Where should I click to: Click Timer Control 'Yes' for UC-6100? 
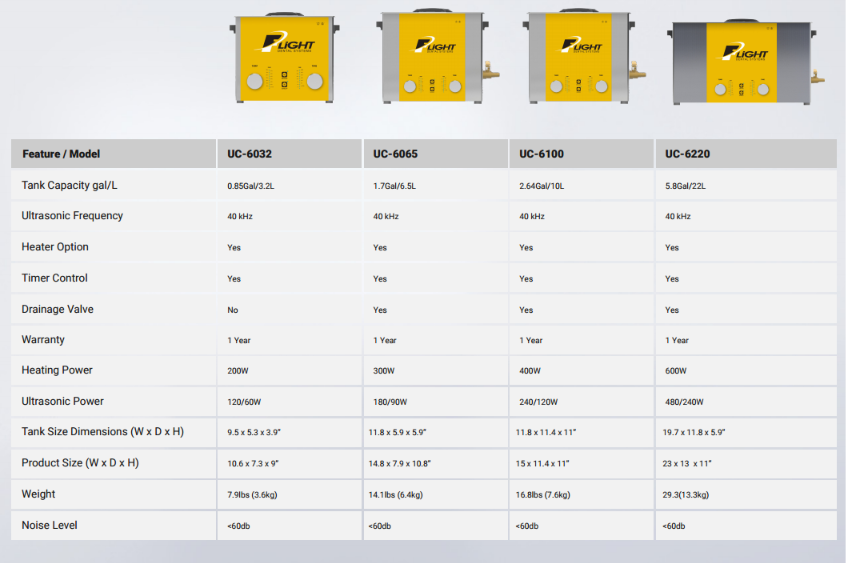526,279
